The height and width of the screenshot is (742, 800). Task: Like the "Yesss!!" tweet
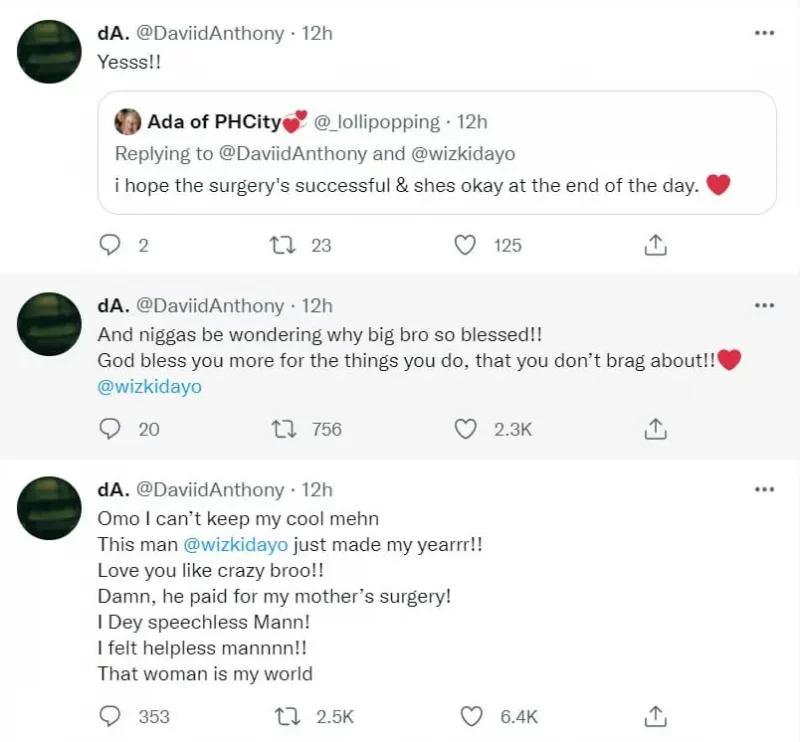click(465, 244)
